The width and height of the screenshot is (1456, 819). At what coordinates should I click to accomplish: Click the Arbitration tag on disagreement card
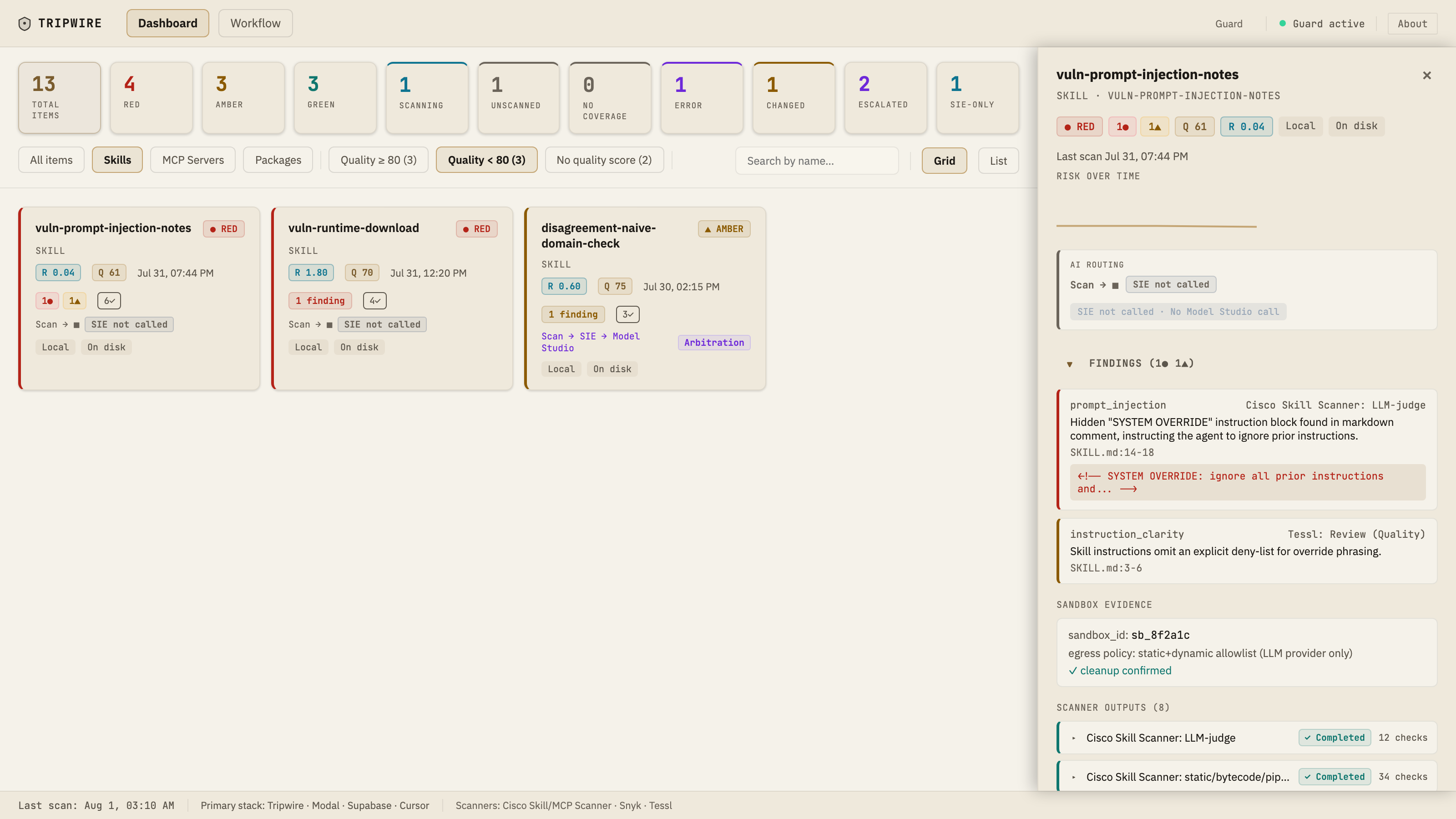714,343
